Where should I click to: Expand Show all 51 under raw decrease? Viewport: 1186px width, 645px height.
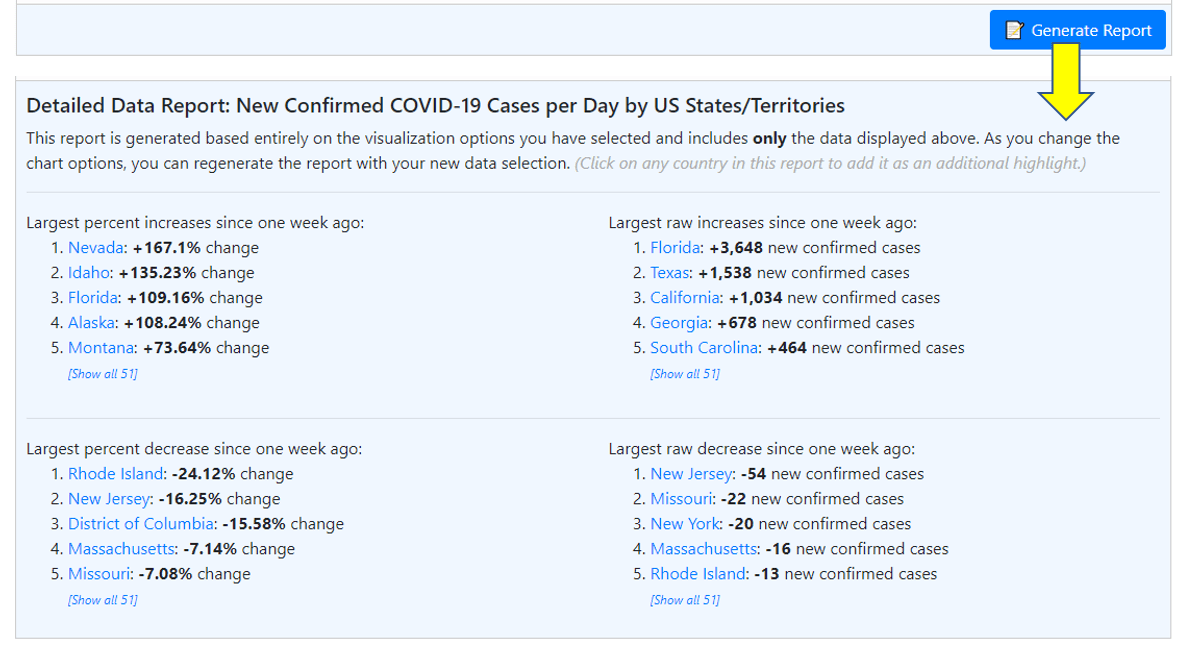tap(685, 600)
